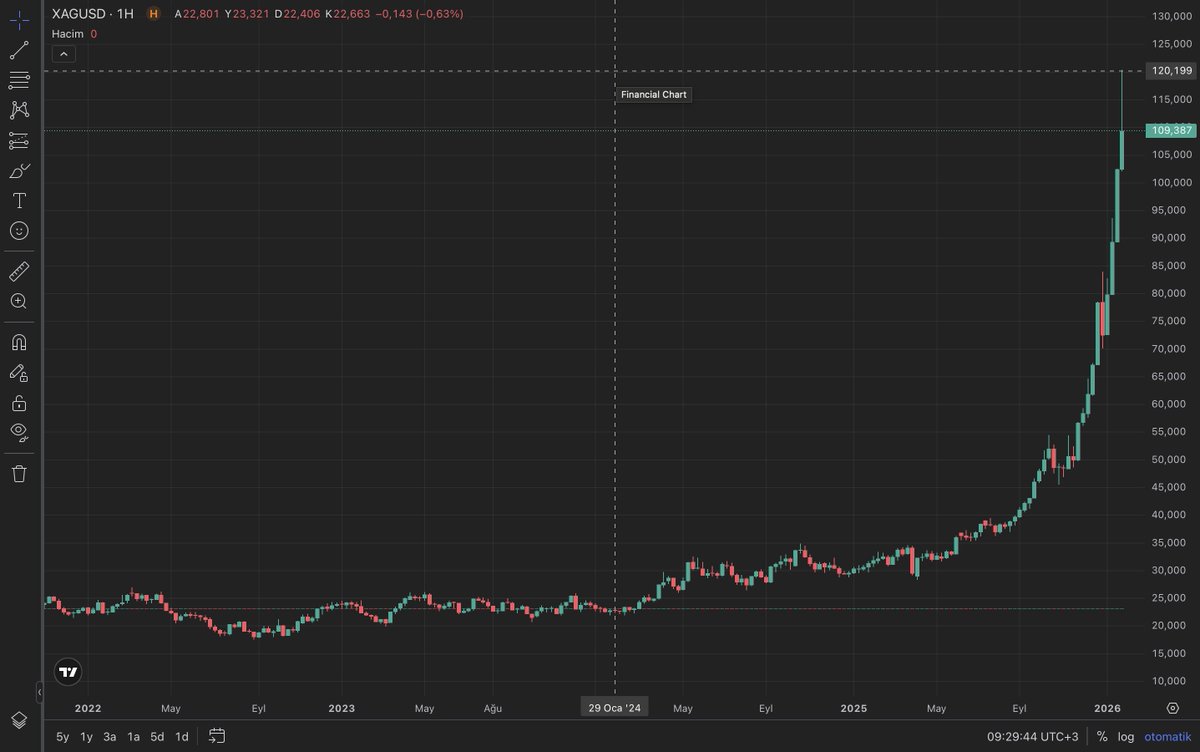Screen dimensions: 1200x752
Task: Open the object tree layers panel
Action: point(19,720)
